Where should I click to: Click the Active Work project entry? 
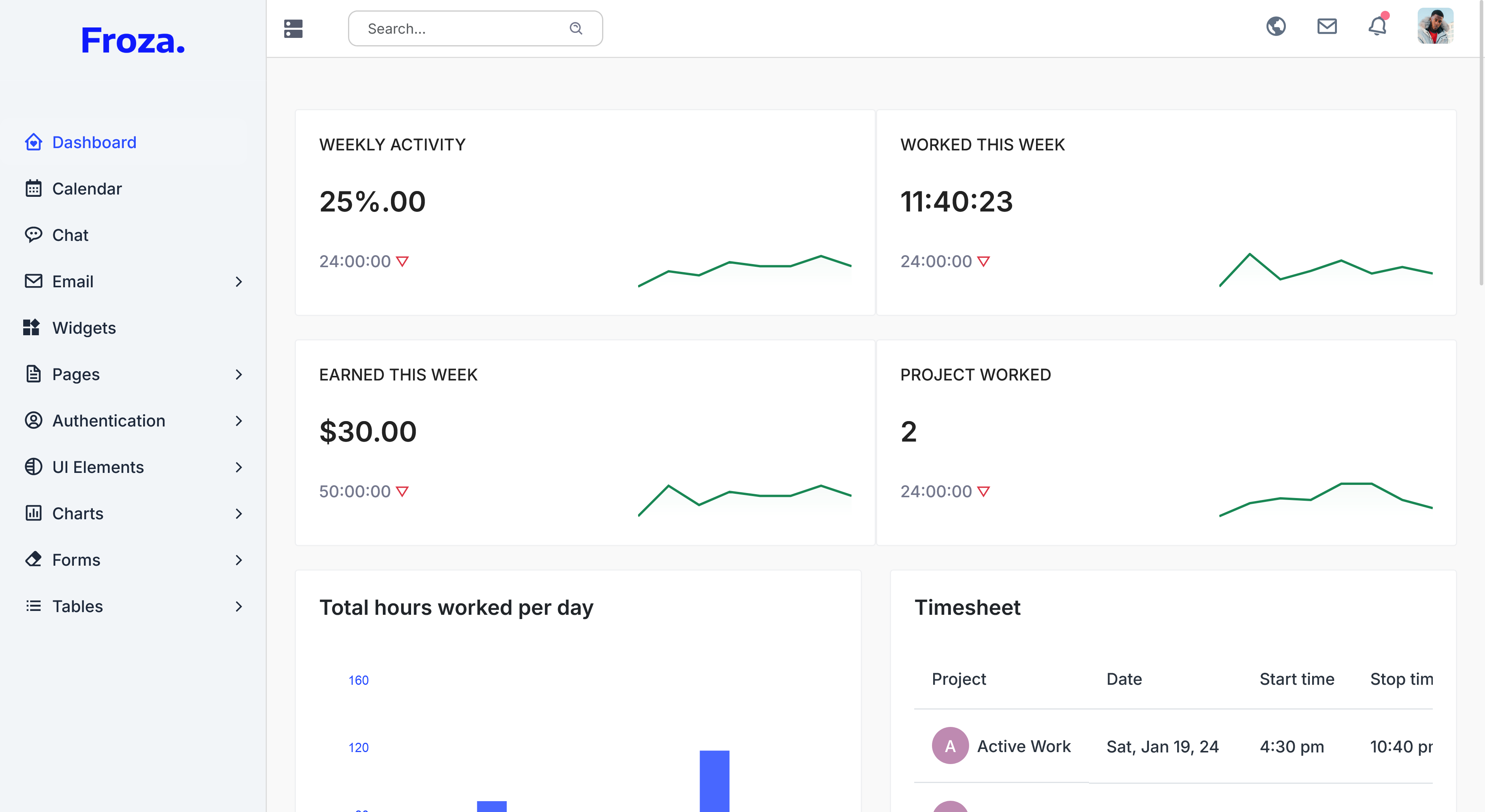click(x=1023, y=746)
